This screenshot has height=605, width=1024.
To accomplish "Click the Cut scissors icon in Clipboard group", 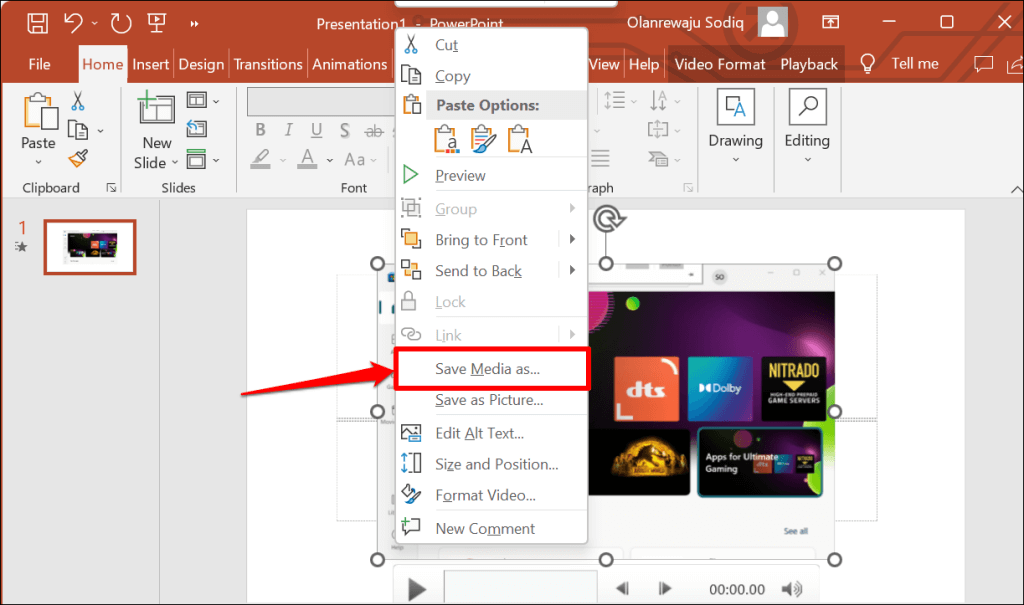I will [x=77, y=100].
